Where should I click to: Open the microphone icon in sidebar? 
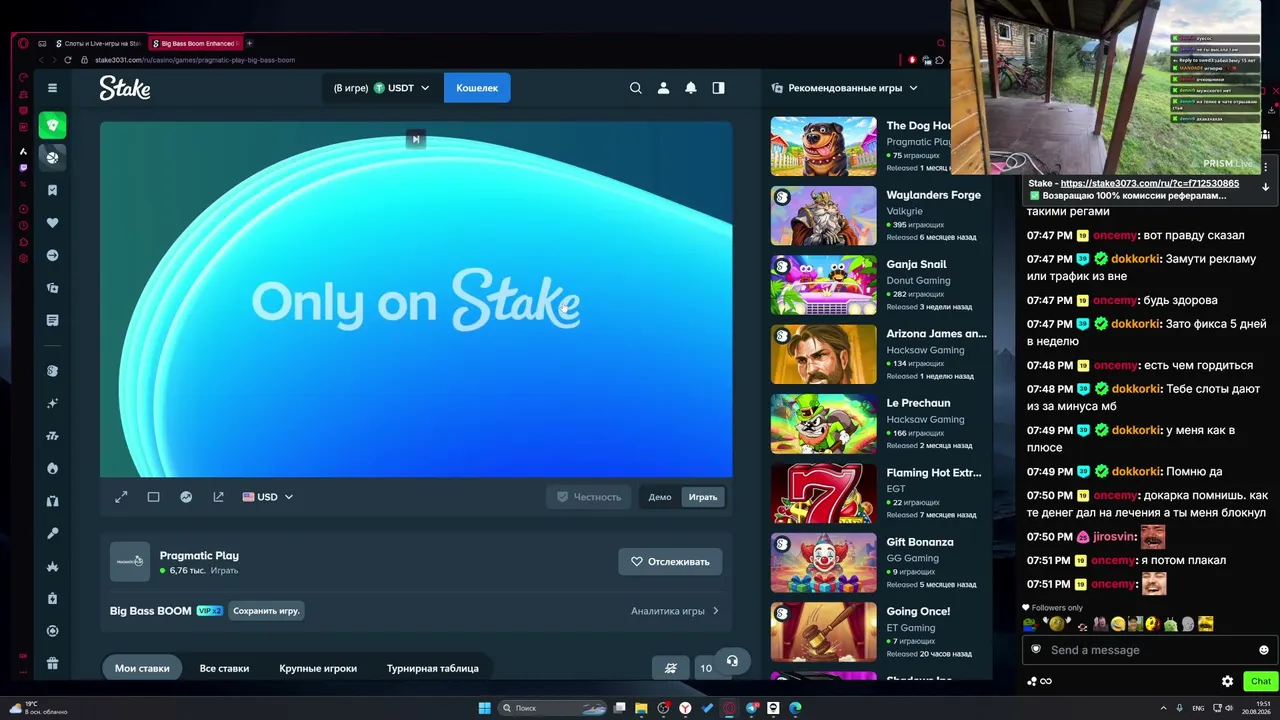(x=53, y=533)
